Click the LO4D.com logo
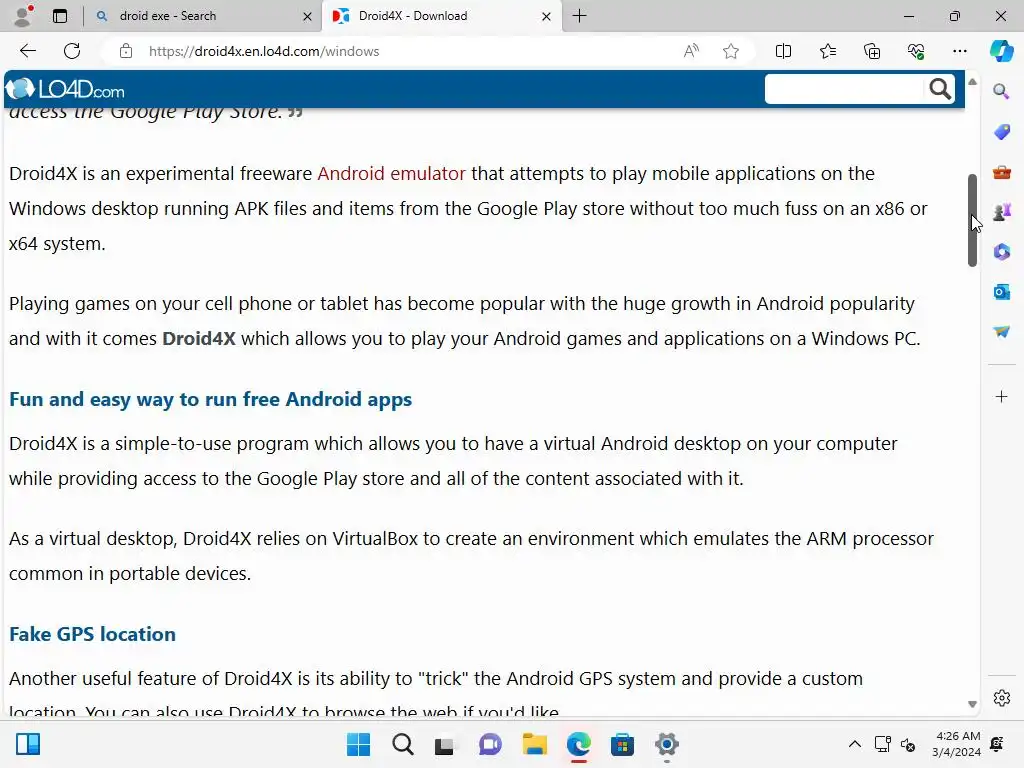Image resolution: width=1024 pixels, height=768 pixels. [x=65, y=89]
